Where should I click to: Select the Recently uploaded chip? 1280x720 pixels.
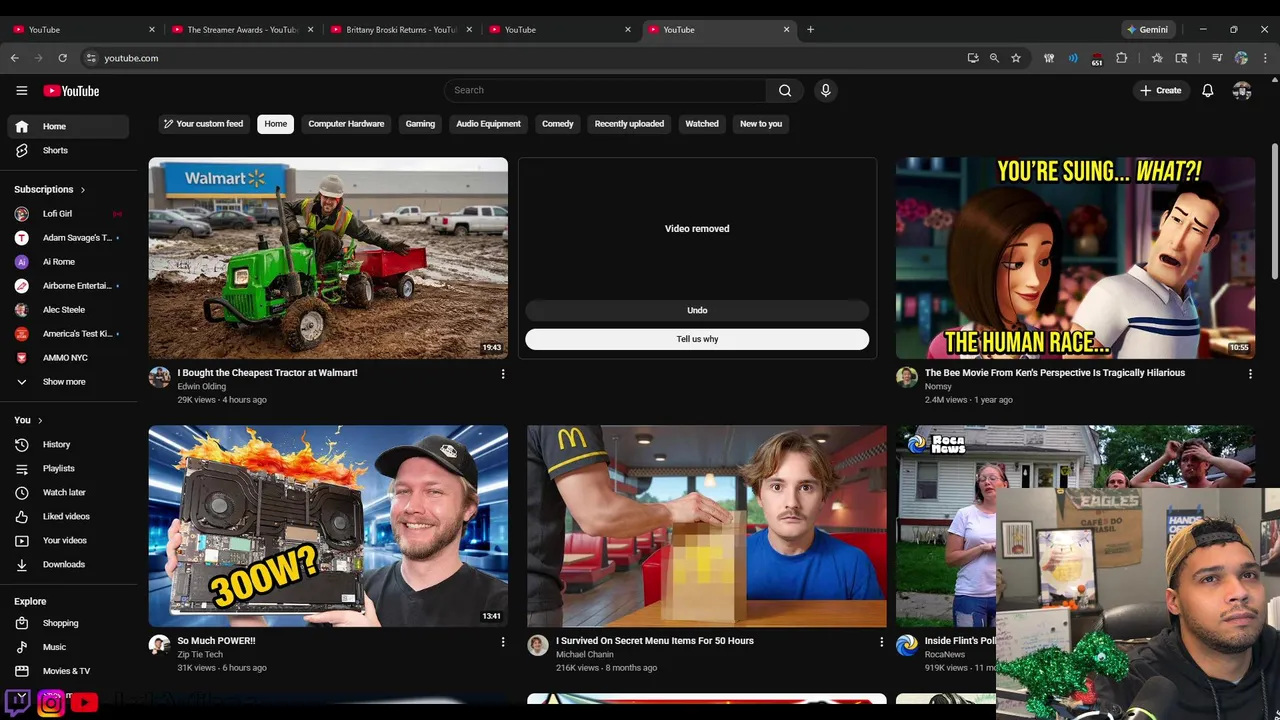pyautogui.click(x=629, y=124)
